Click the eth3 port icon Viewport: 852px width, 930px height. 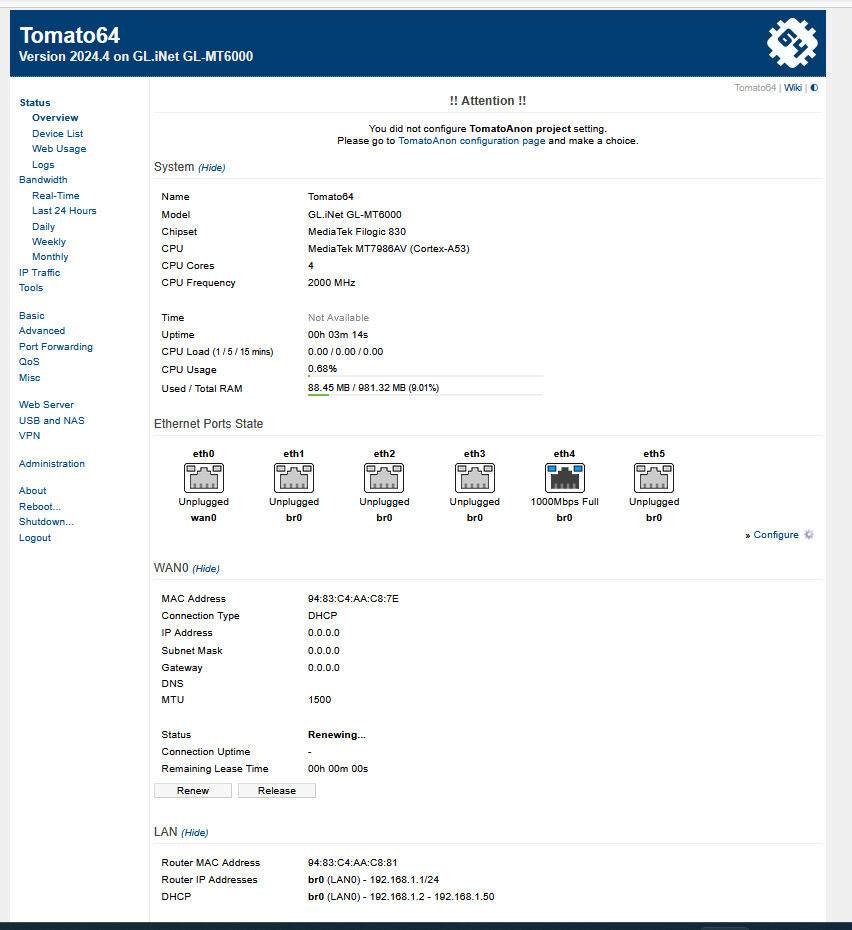click(x=475, y=478)
